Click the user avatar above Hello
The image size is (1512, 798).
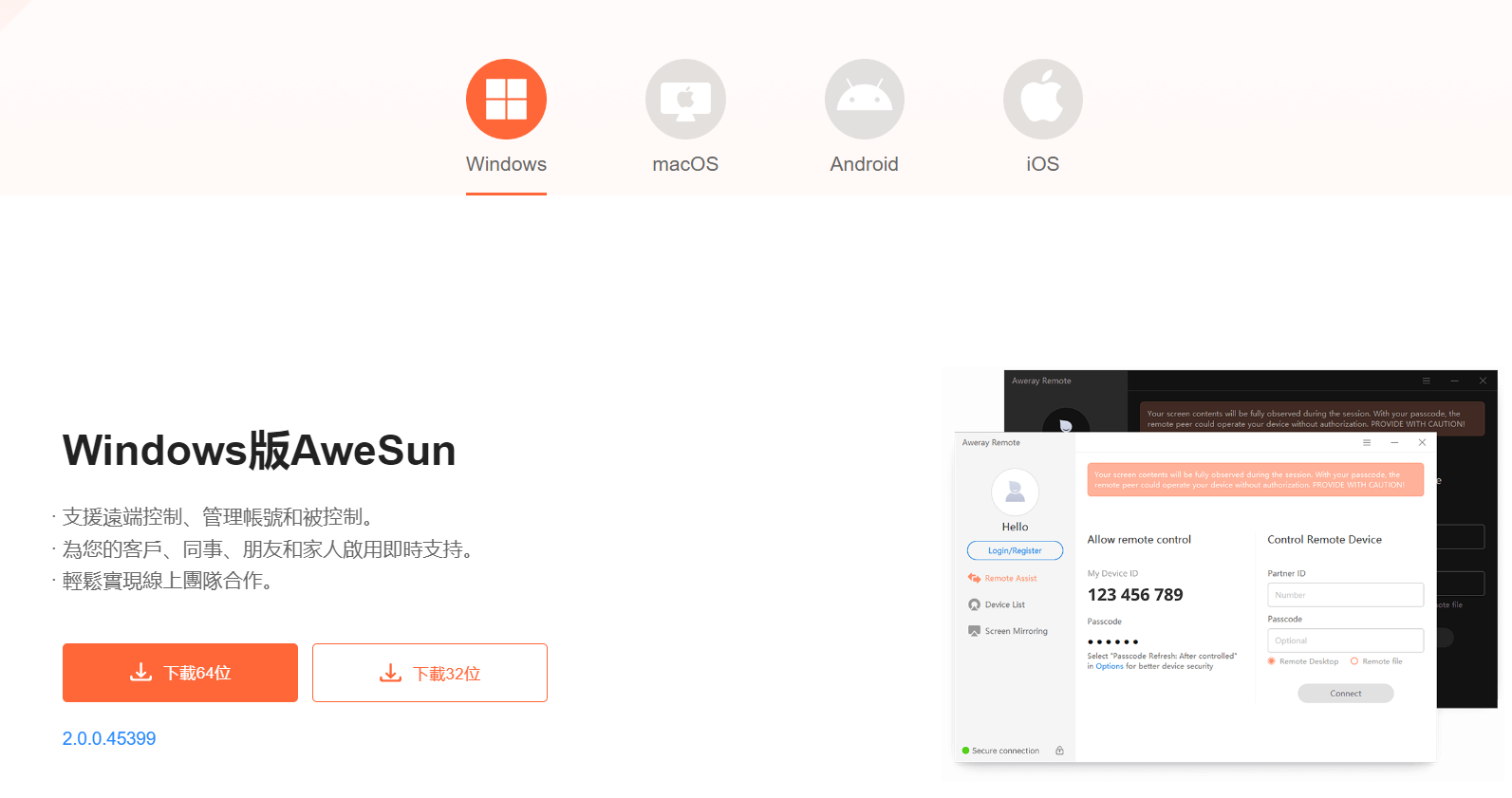tap(1015, 492)
